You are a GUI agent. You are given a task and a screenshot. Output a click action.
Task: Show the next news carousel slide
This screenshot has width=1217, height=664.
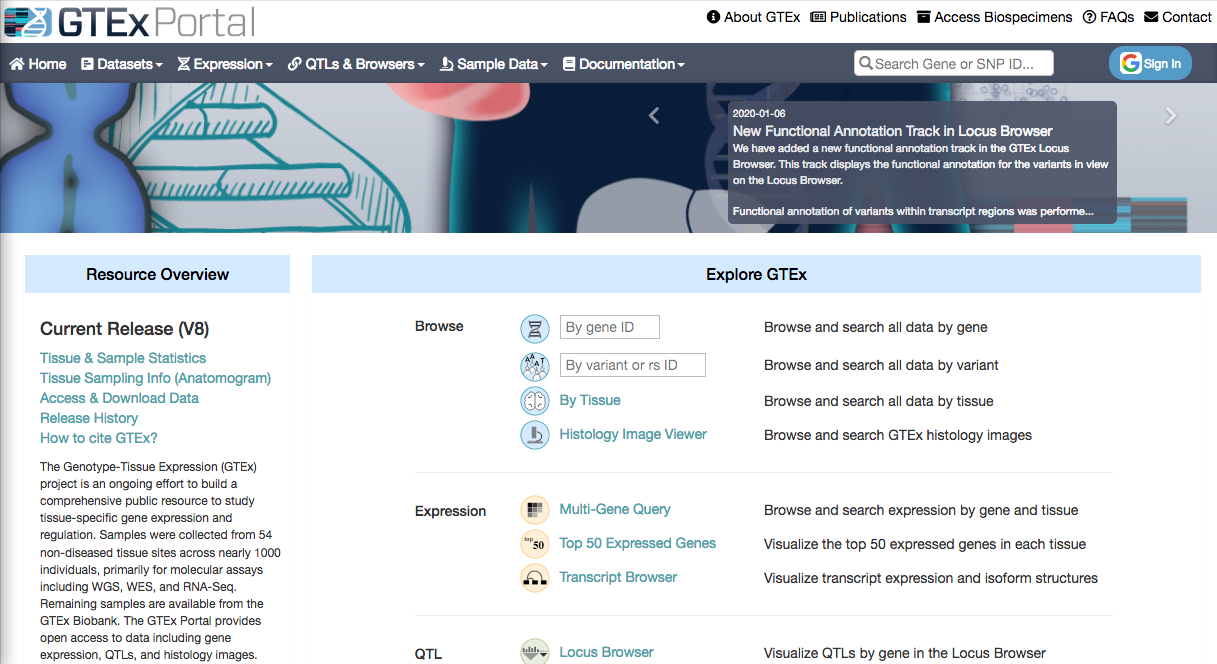click(x=1171, y=116)
